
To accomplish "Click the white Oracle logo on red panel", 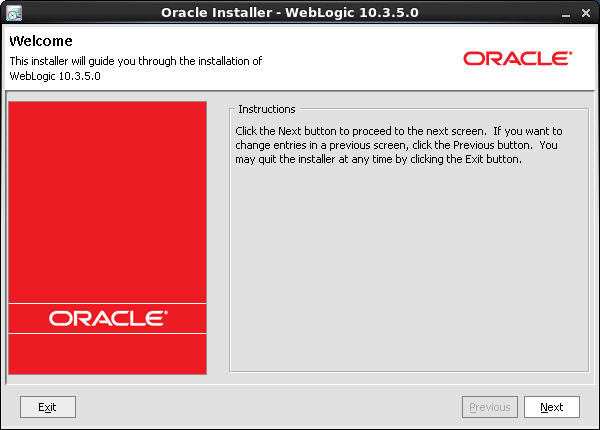I will [x=108, y=318].
